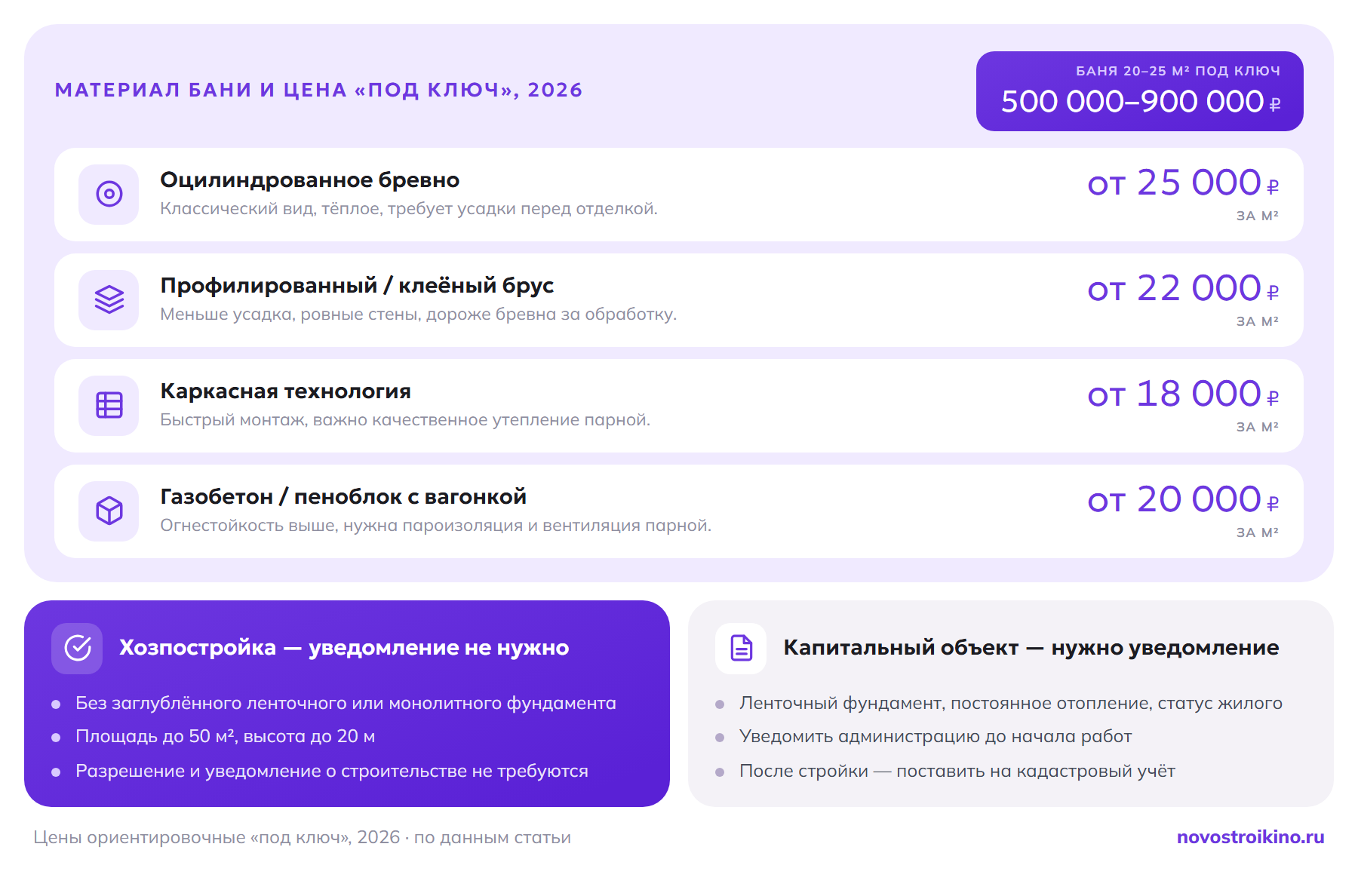The height and width of the screenshot is (896, 1358).
Task: Select the Газобетон / пеноблок с вагонкой heading
Action: [343, 497]
